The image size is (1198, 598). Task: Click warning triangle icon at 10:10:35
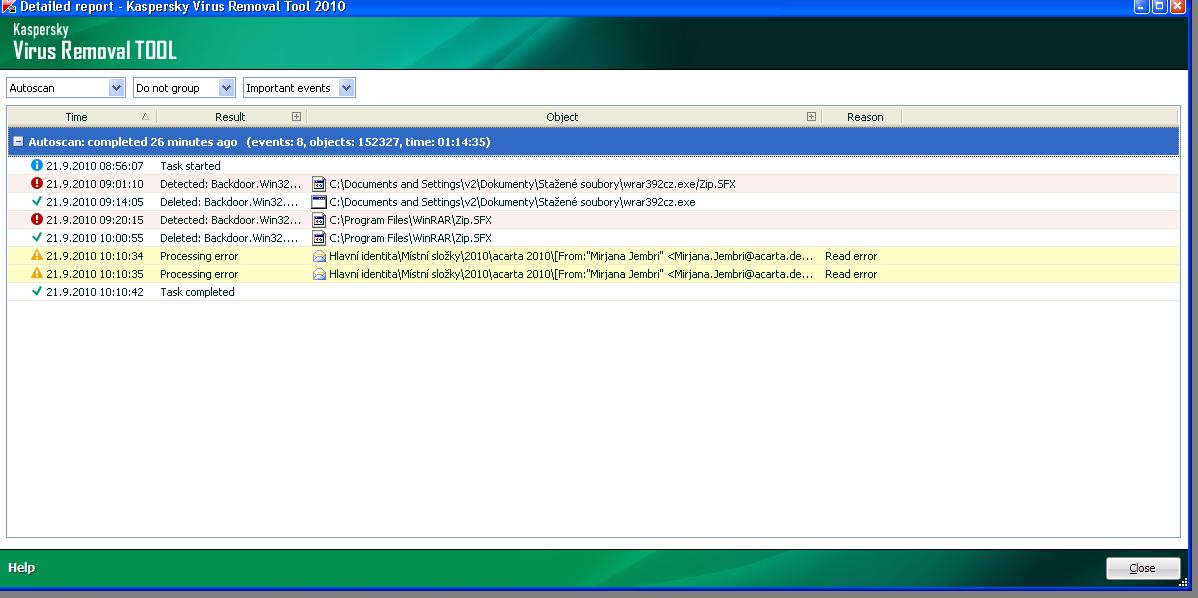click(37, 273)
